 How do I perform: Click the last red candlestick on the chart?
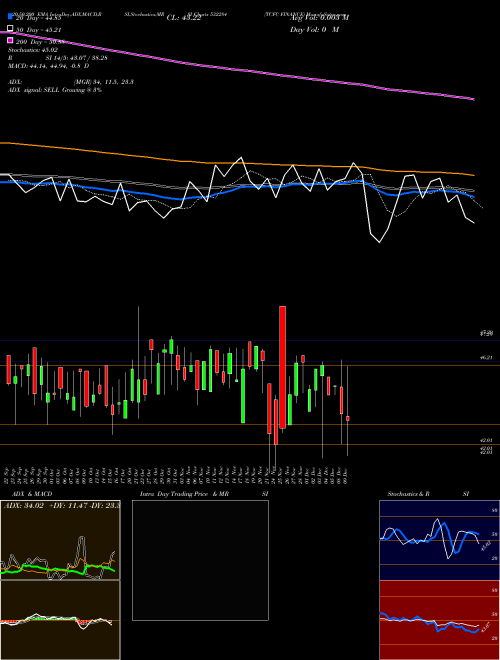[348, 418]
